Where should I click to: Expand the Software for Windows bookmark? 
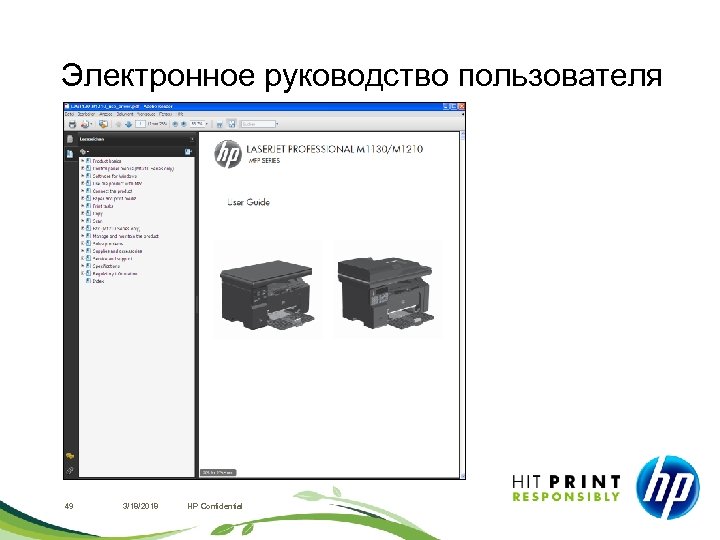[83, 176]
